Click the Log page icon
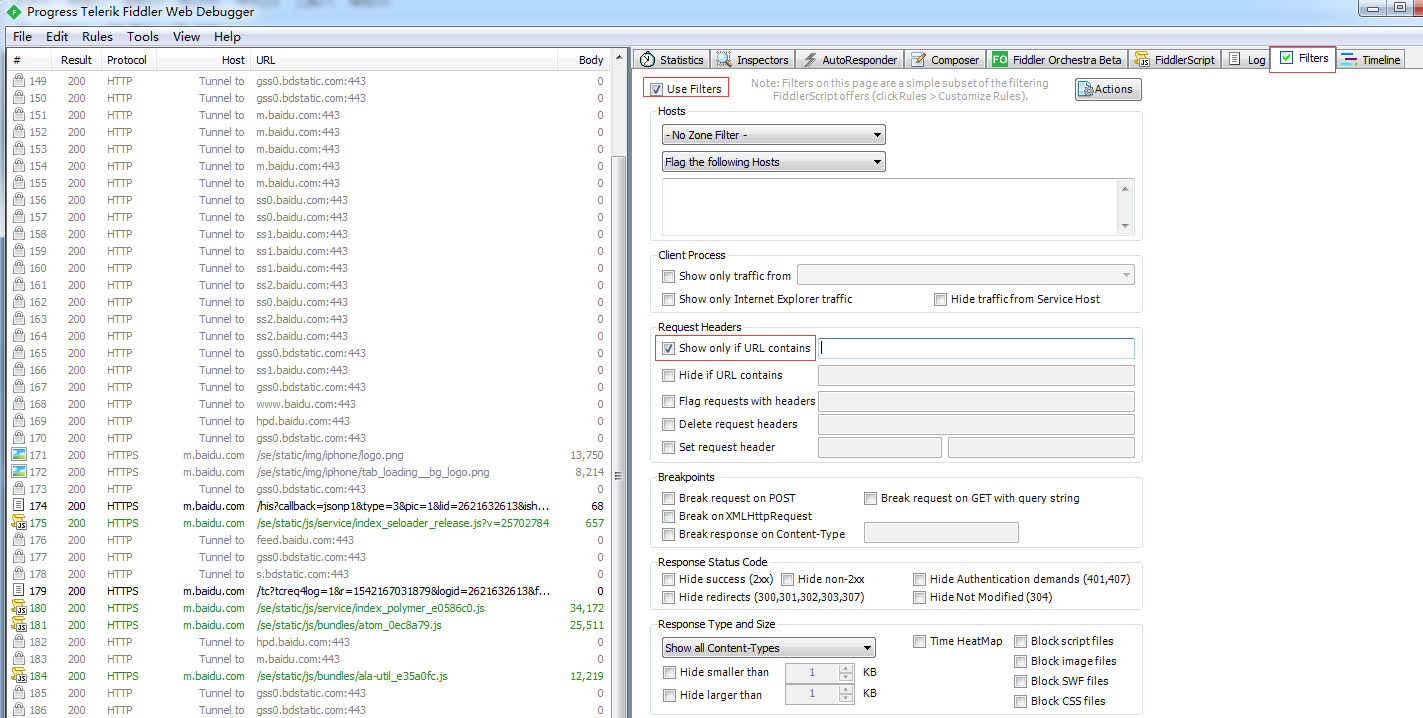The image size is (1423, 718). 1235,60
